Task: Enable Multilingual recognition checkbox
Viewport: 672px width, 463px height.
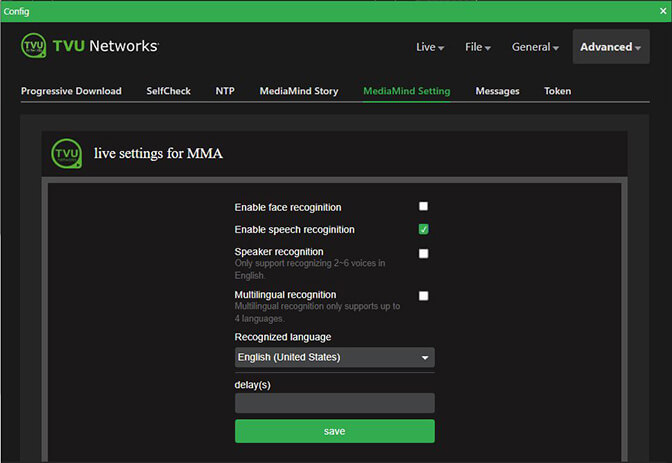Action: 423,296
